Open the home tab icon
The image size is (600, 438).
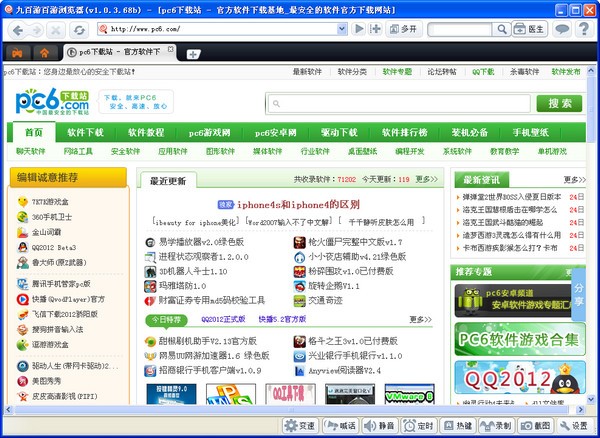tap(45, 53)
